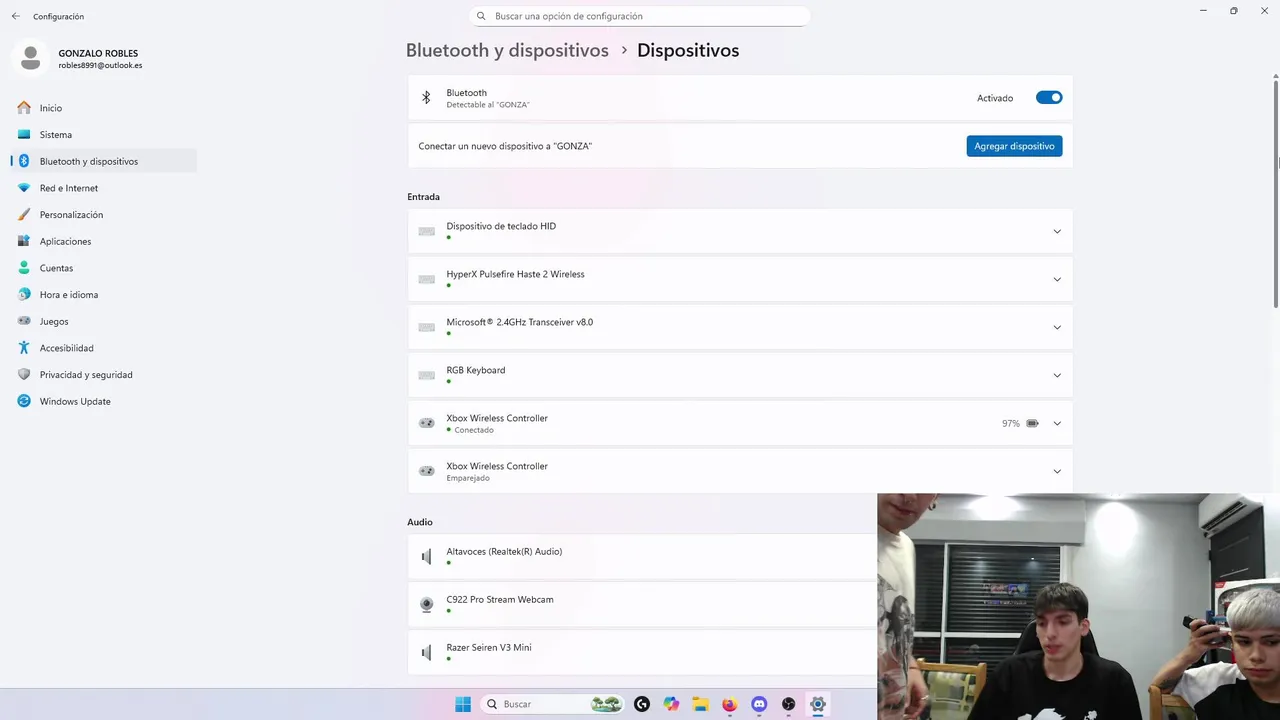The height and width of the screenshot is (720, 1280).
Task: Expand HyperX Pulsefire Haste 2 Wireless chevron
Action: (x=1057, y=279)
